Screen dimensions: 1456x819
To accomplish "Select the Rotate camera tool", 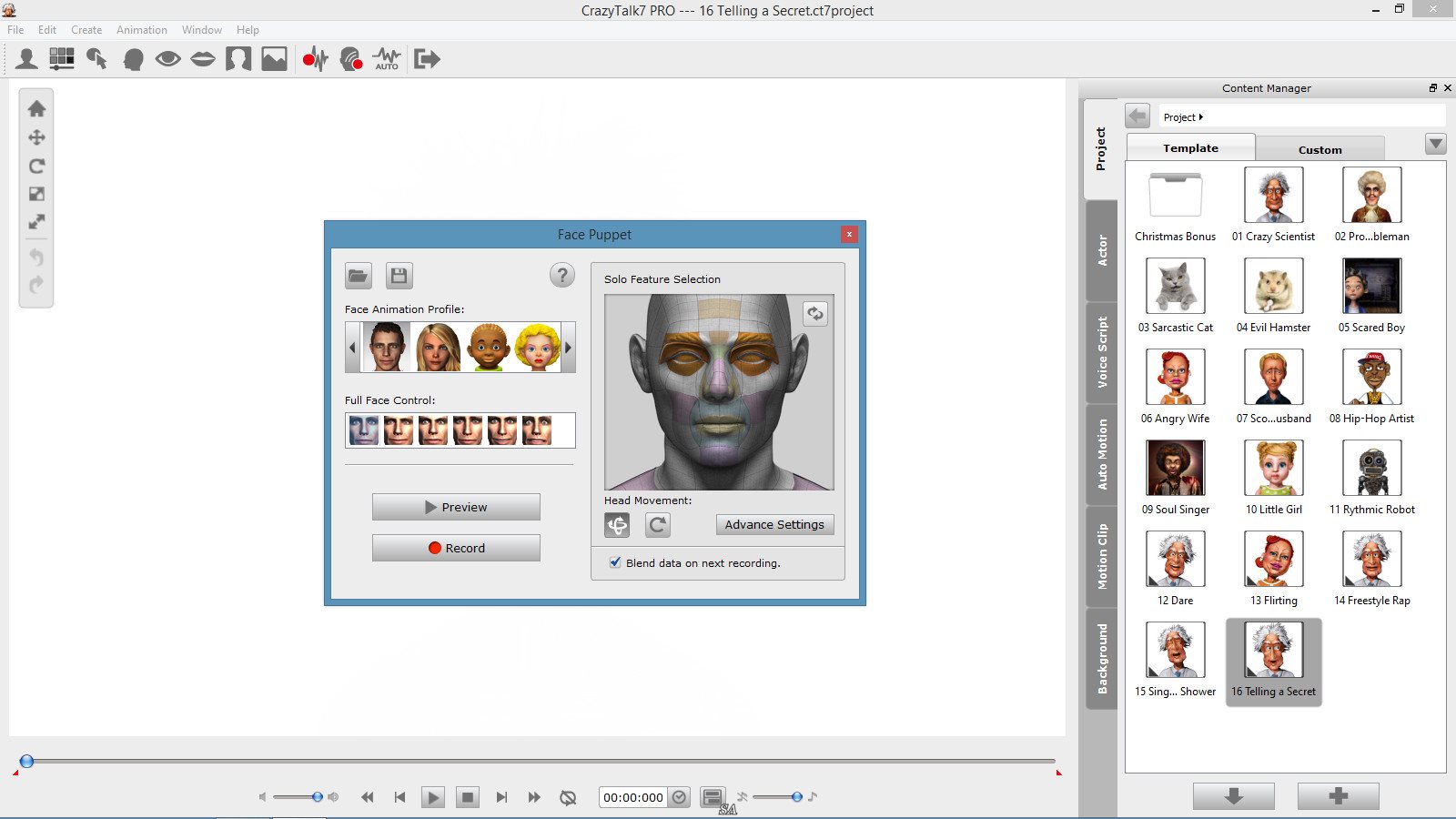I will click(x=36, y=166).
